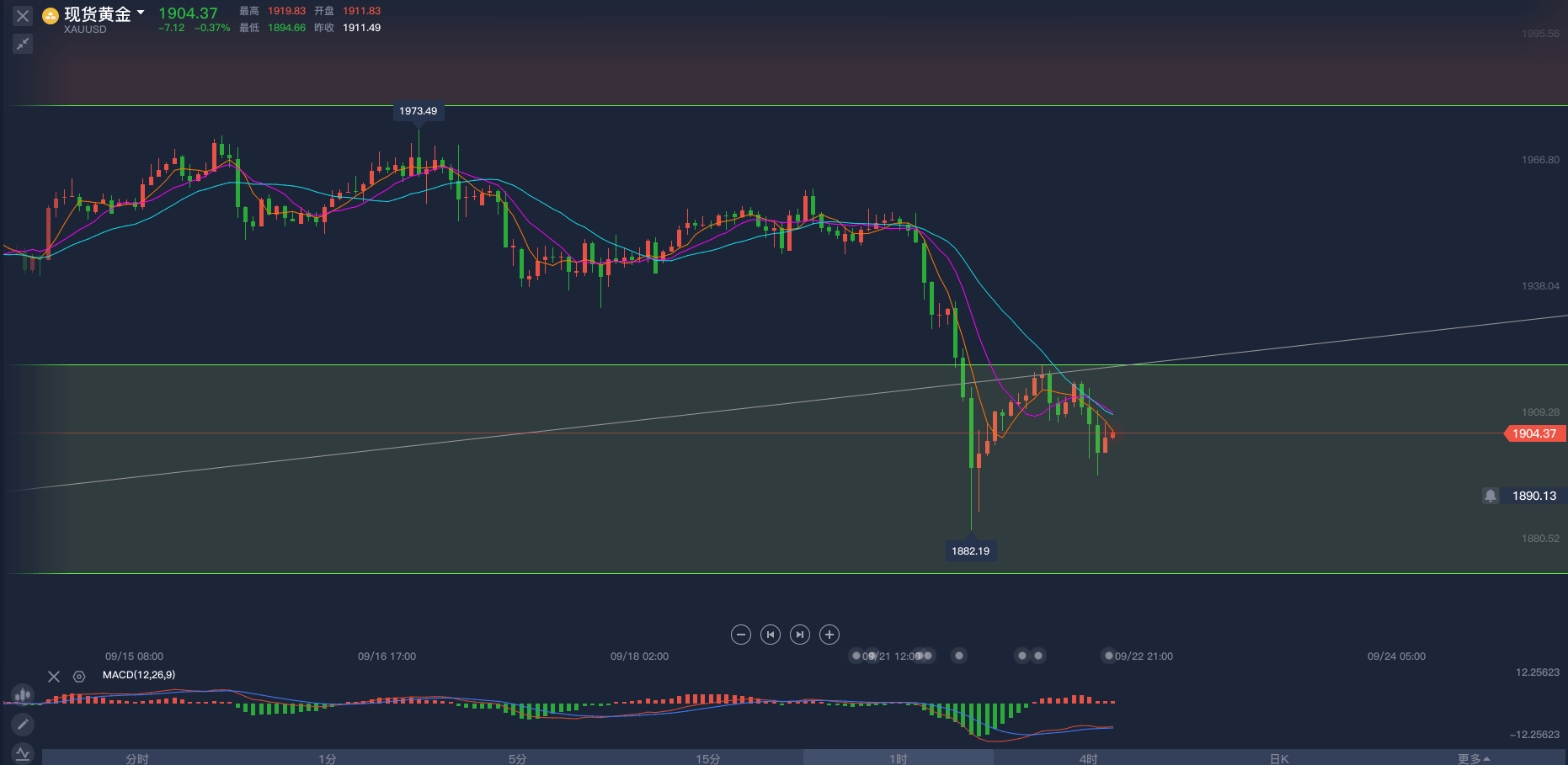Zoom out chart with minus button

coord(741,635)
